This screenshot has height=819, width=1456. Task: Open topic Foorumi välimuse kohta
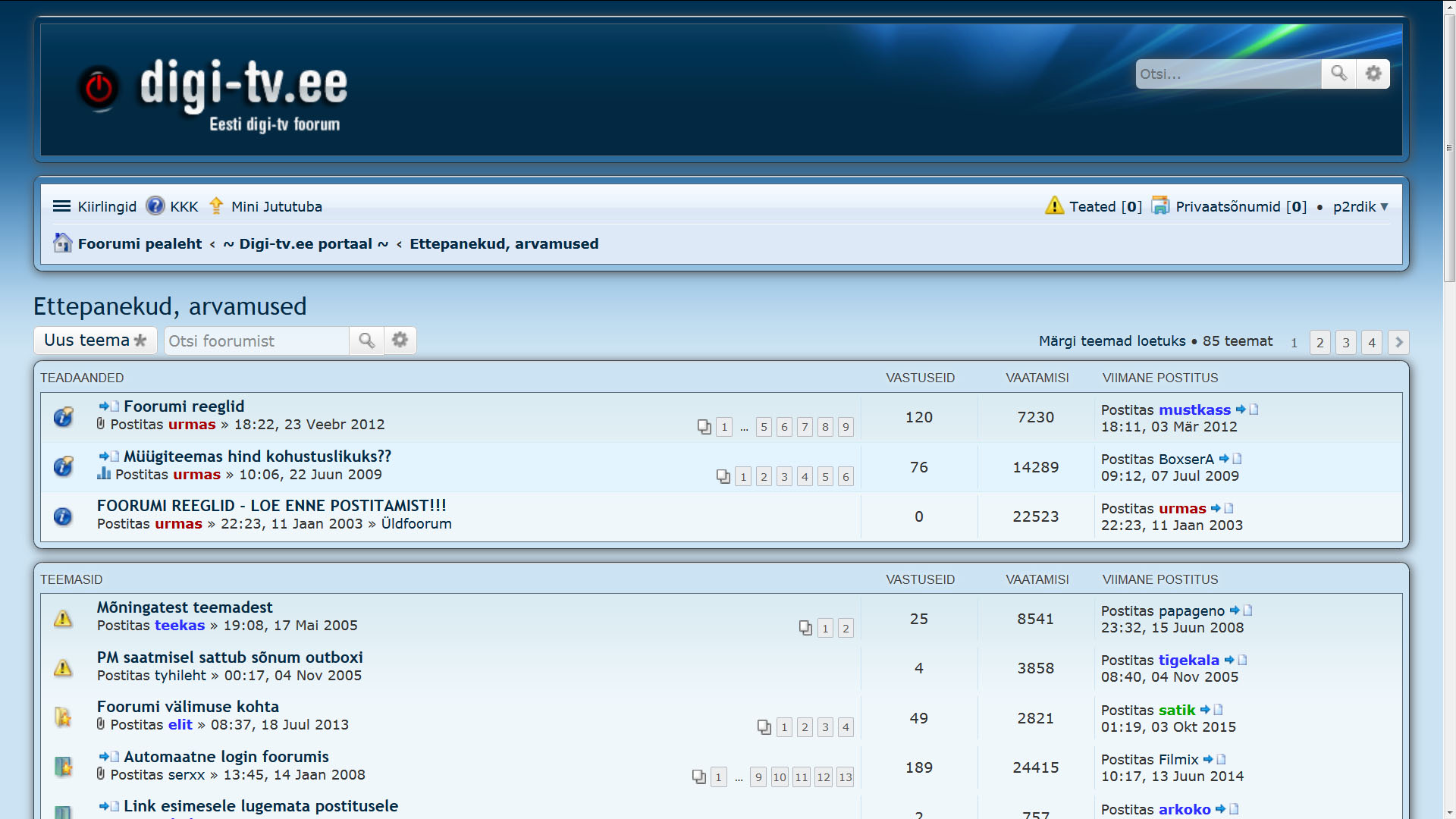coord(187,707)
